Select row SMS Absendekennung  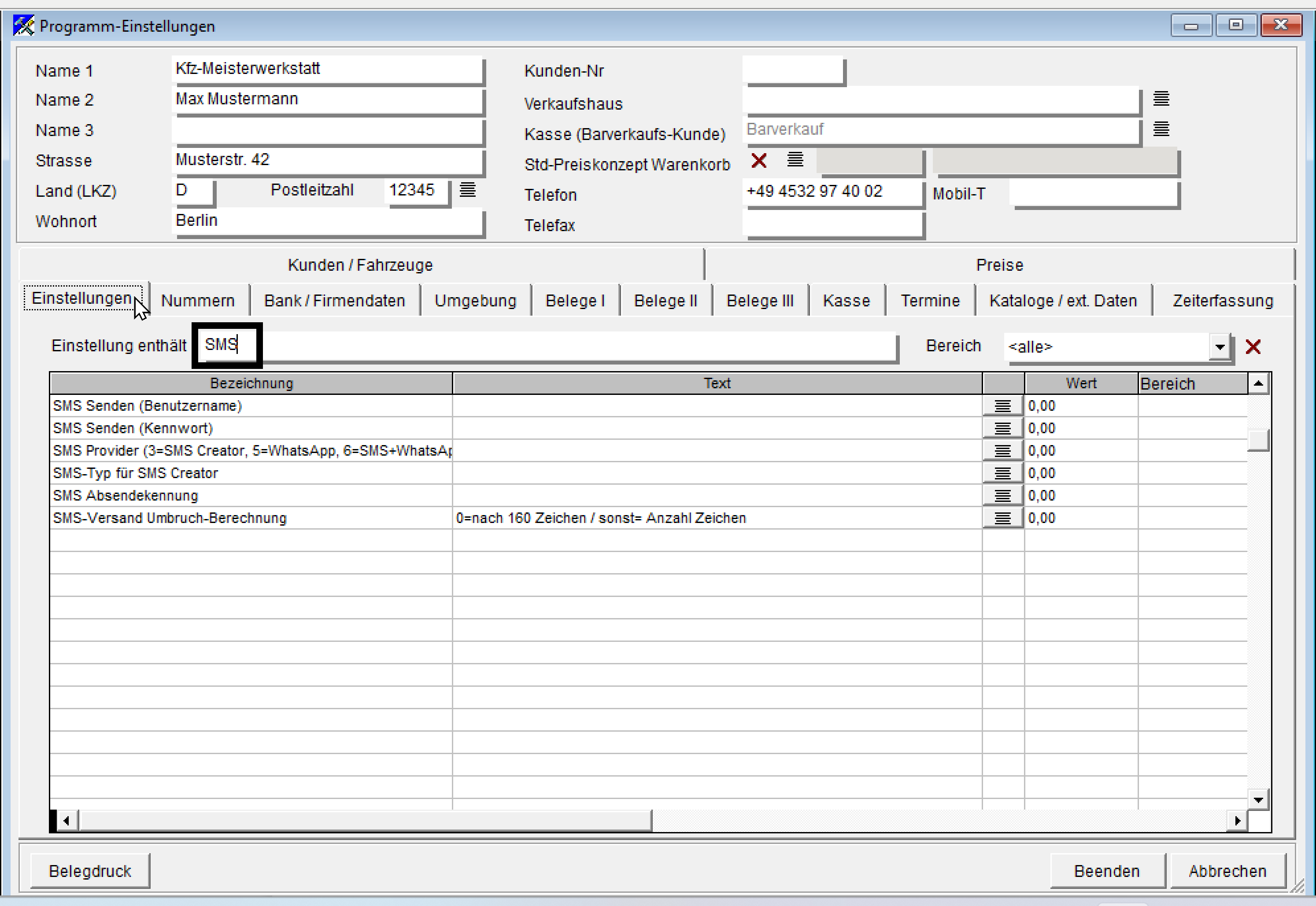click(x=648, y=496)
